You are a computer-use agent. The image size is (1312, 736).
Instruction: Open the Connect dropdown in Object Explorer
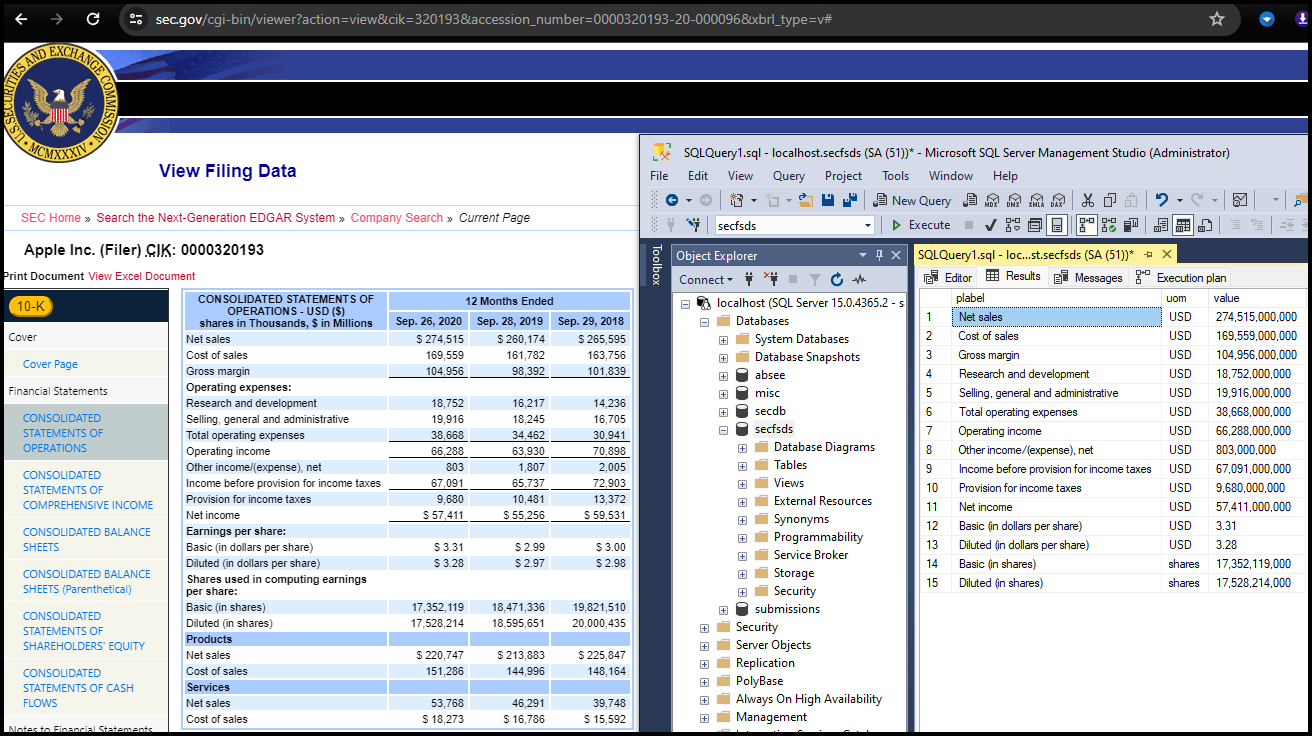click(x=706, y=279)
